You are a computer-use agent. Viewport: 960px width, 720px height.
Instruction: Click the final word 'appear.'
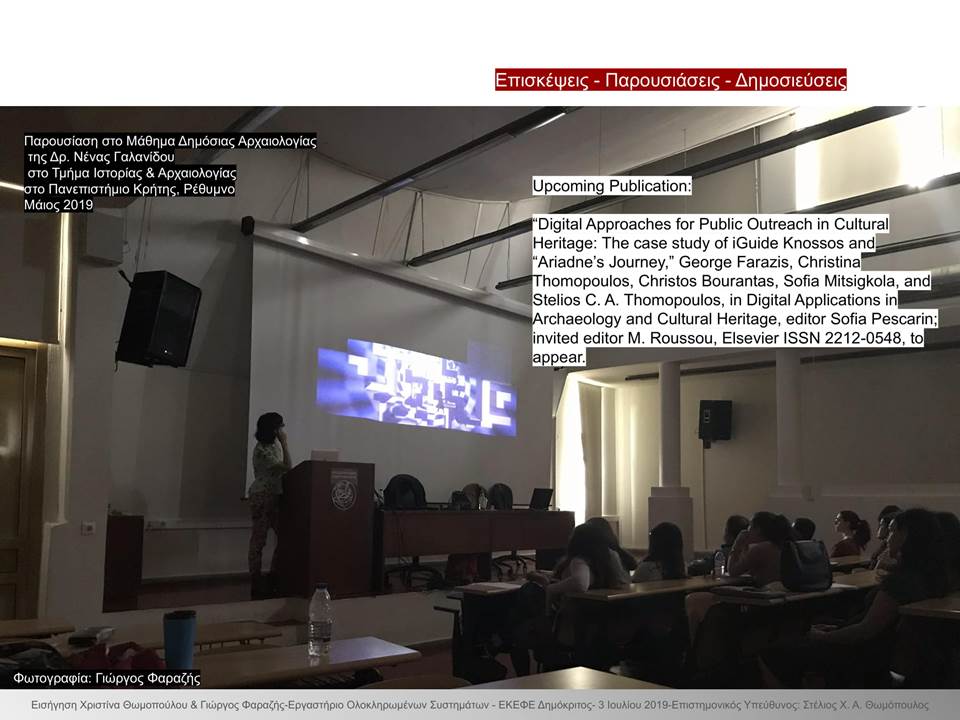559,357
